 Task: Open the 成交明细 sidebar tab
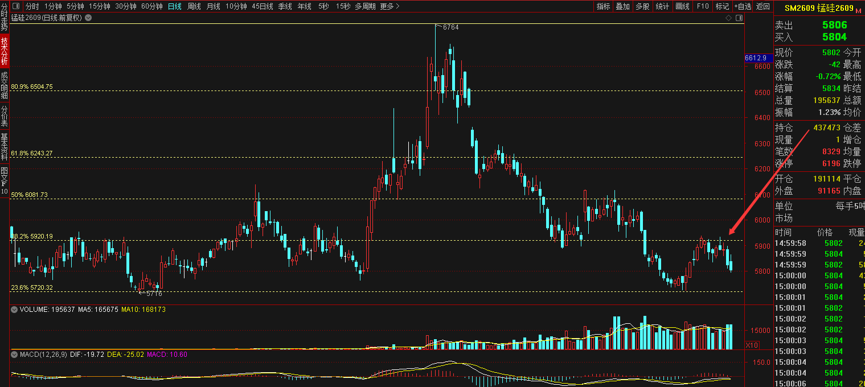[4, 84]
